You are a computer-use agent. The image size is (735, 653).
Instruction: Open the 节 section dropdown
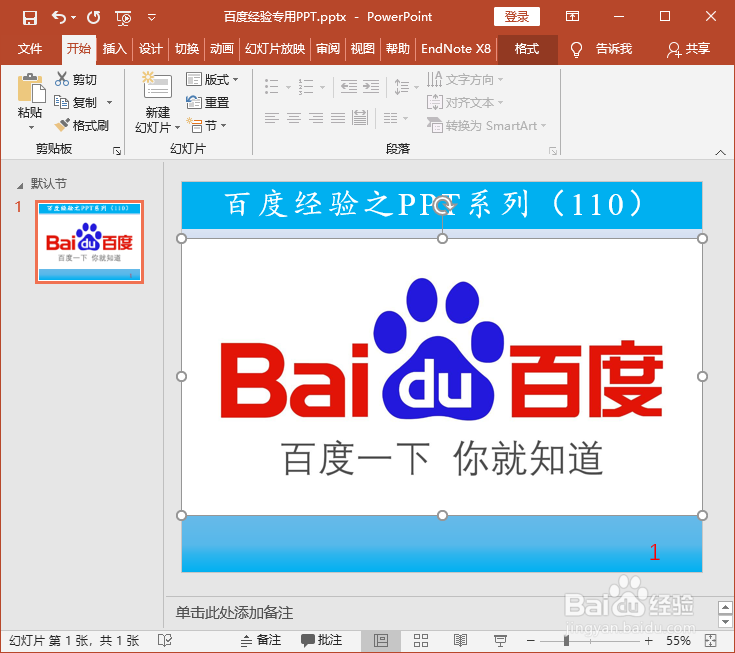(206, 125)
